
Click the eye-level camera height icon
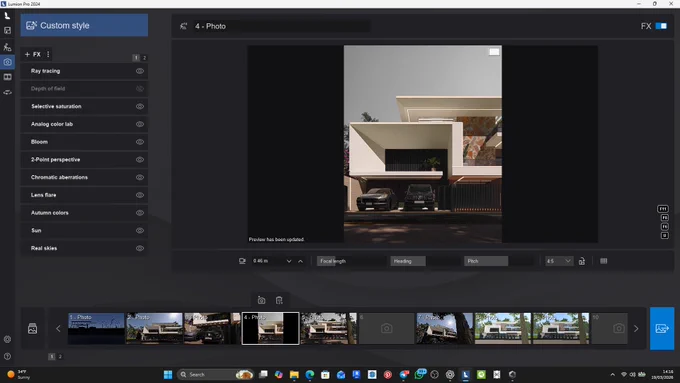point(242,261)
